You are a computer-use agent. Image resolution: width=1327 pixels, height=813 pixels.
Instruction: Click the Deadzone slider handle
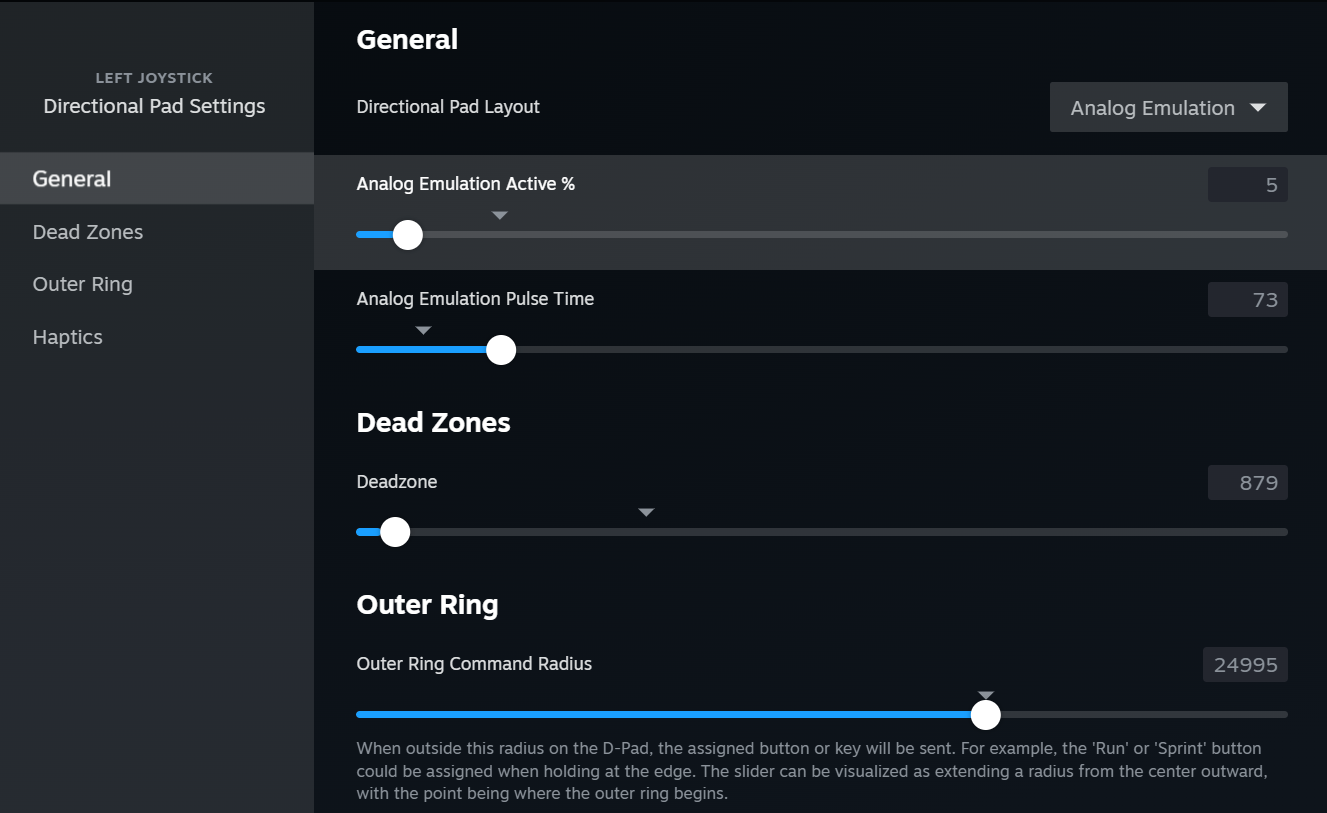pos(395,532)
